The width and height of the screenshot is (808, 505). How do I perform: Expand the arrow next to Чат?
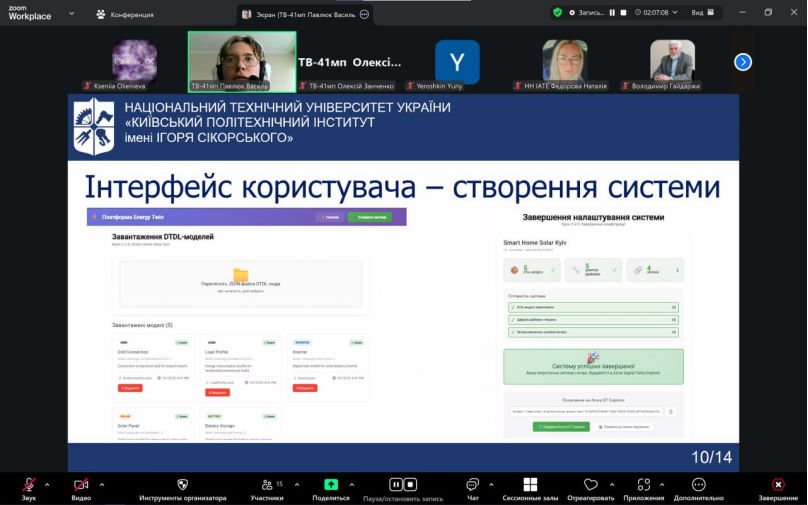tap(491, 484)
